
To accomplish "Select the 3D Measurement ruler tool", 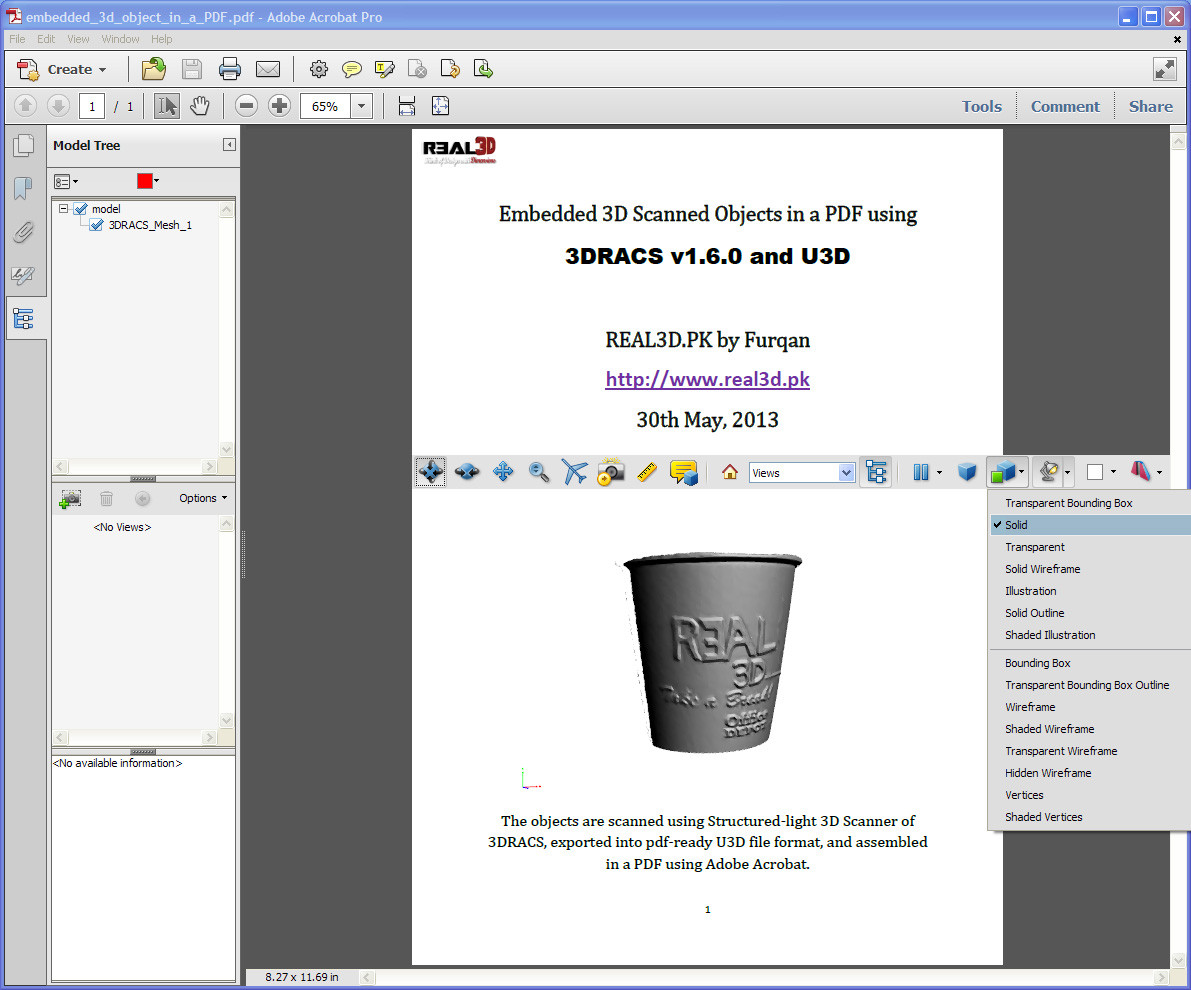I will (646, 472).
